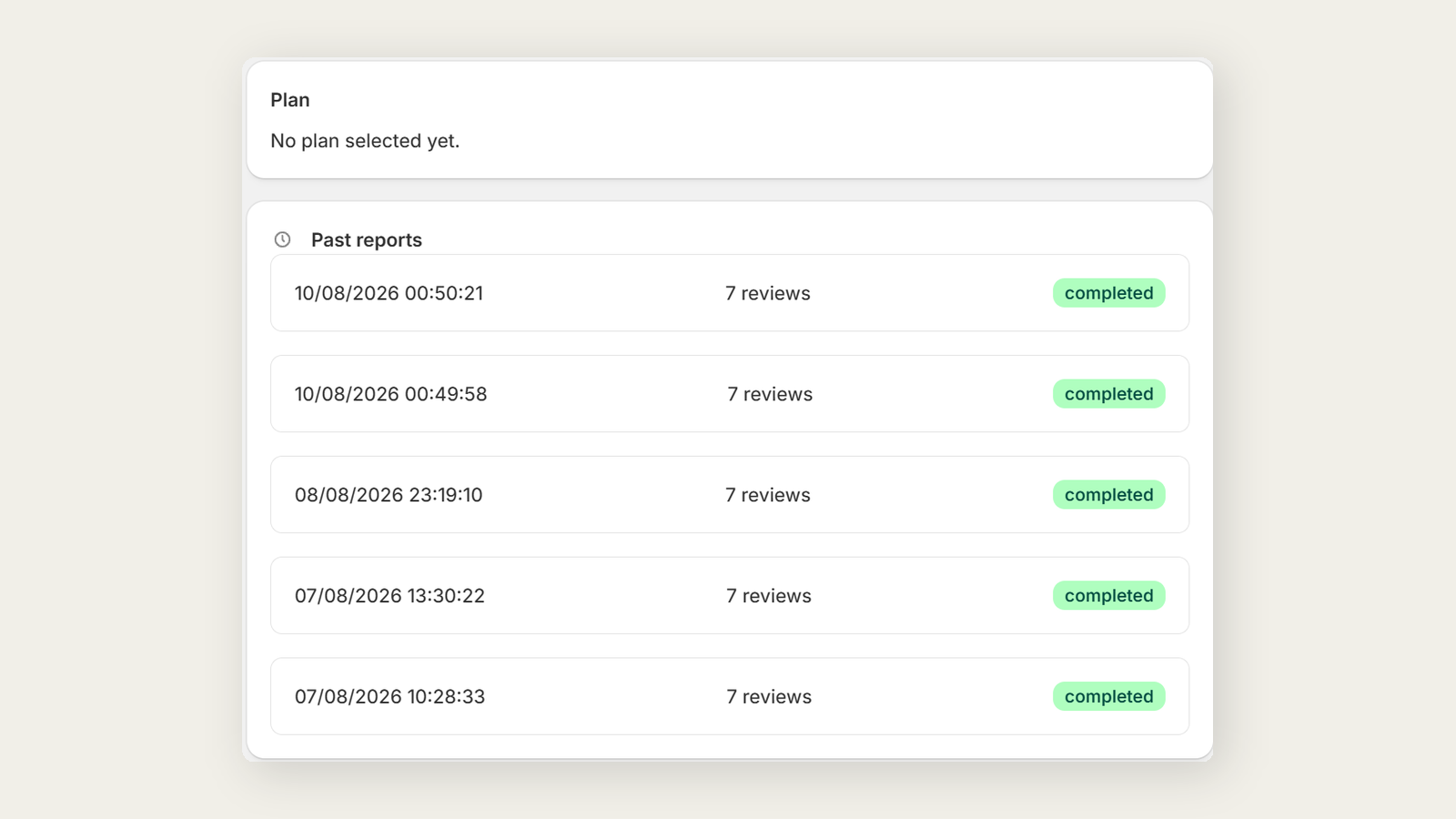1456x819 pixels.
Task: Open the report dated 08/08/2026 23:19:10
Action: (730, 495)
